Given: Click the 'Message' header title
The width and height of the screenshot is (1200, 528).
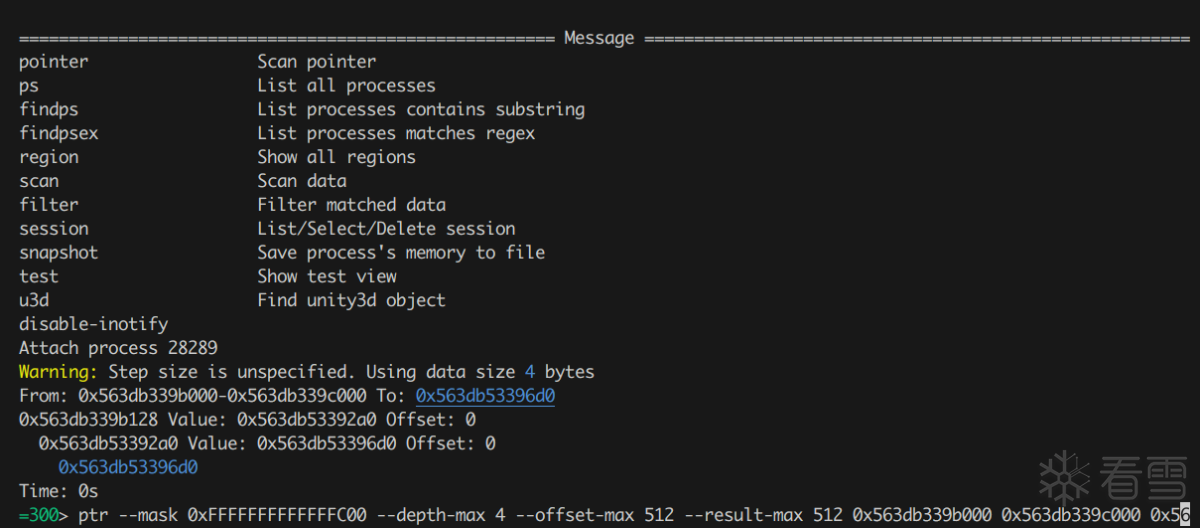Looking at the screenshot, I should tap(599, 38).
